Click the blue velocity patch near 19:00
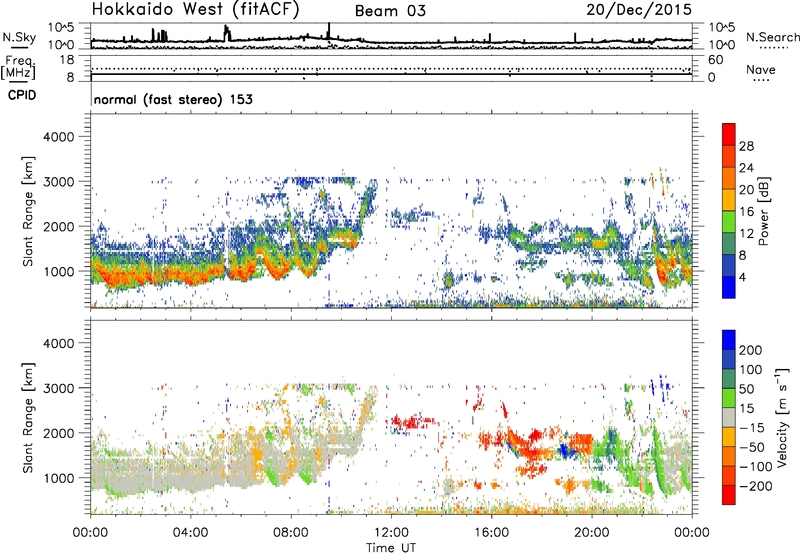Screen dimensions: 800x554 [564, 449]
